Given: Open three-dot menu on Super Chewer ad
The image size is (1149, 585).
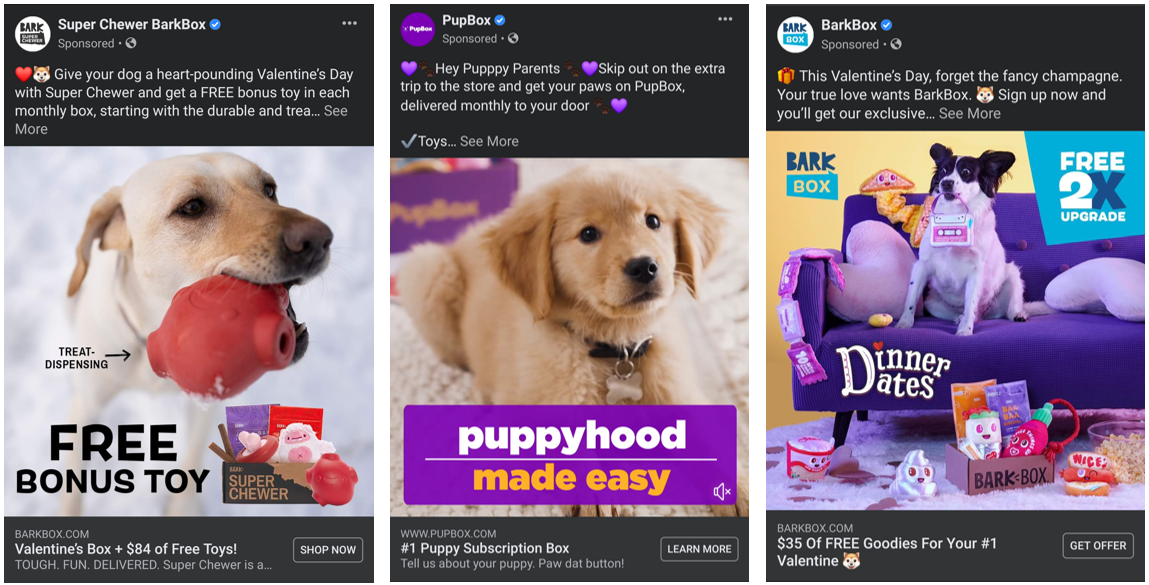Looking at the screenshot, I should pyautogui.click(x=350, y=23).
